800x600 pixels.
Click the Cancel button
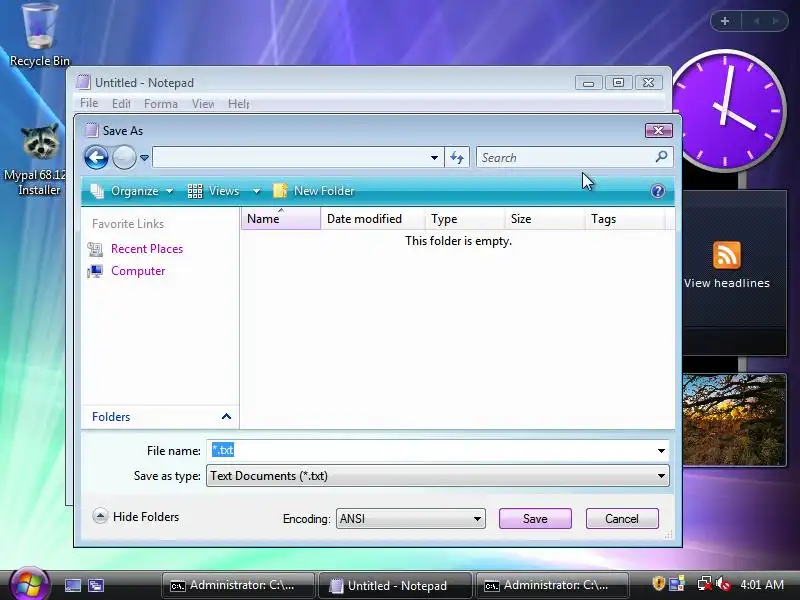pos(622,519)
